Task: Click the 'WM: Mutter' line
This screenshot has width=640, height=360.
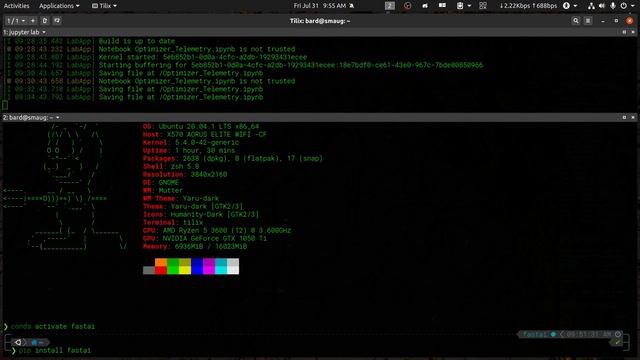Action: click(163, 191)
